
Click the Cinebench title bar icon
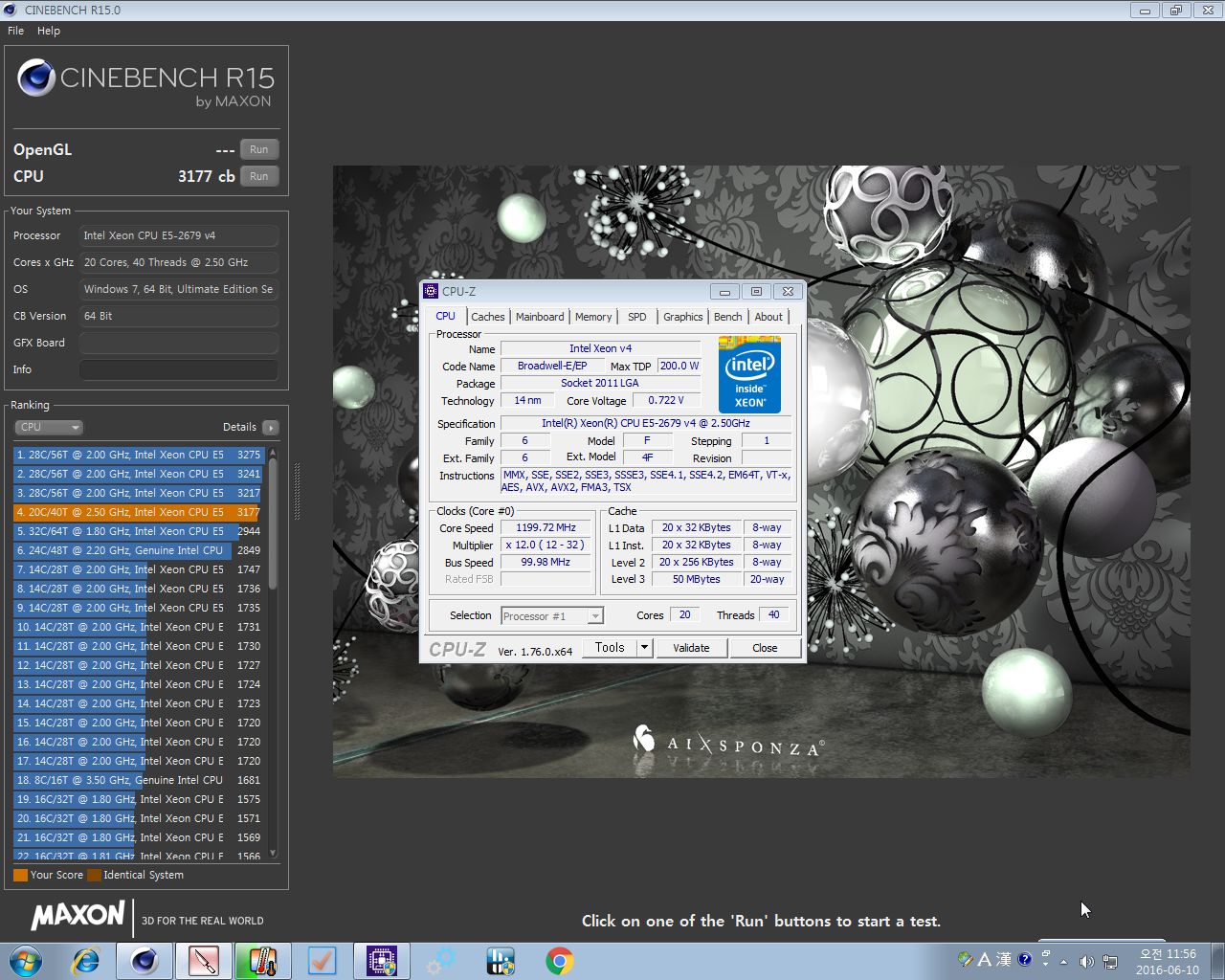pyautogui.click(x=11, y=10)
